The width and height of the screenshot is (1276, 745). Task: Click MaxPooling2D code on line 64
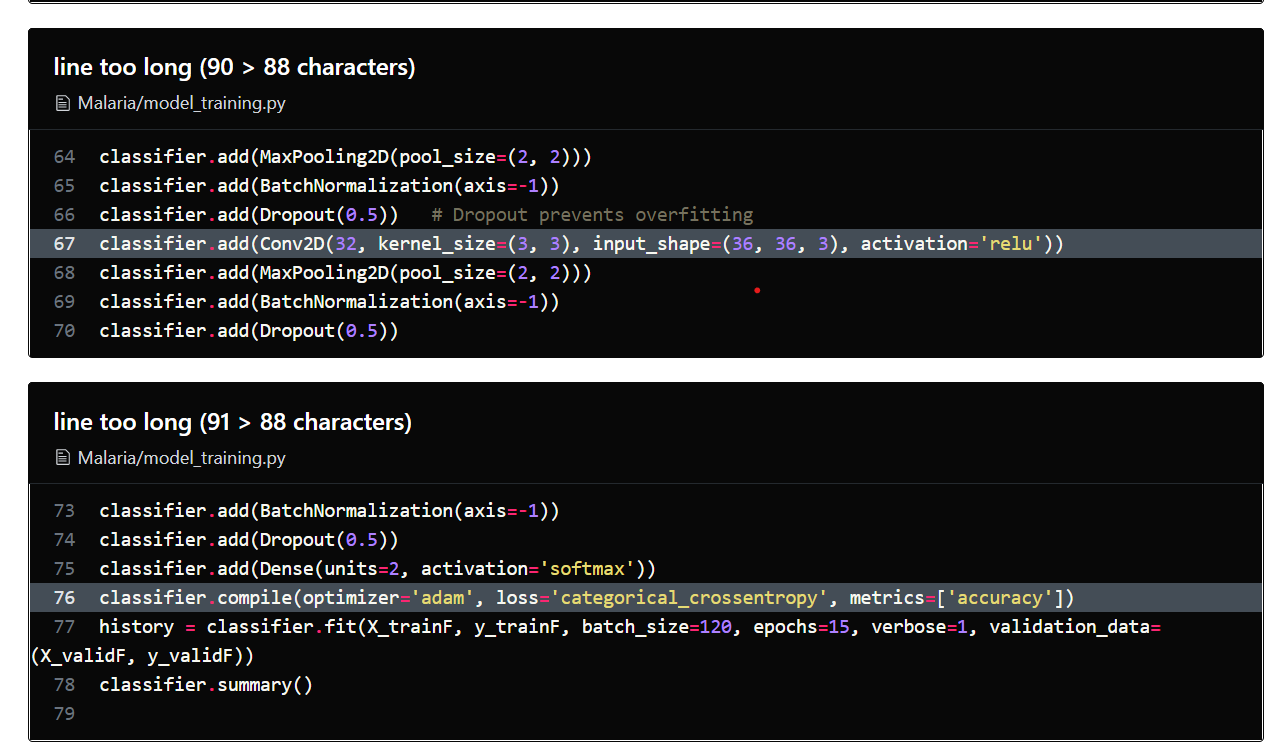point(346,157)
